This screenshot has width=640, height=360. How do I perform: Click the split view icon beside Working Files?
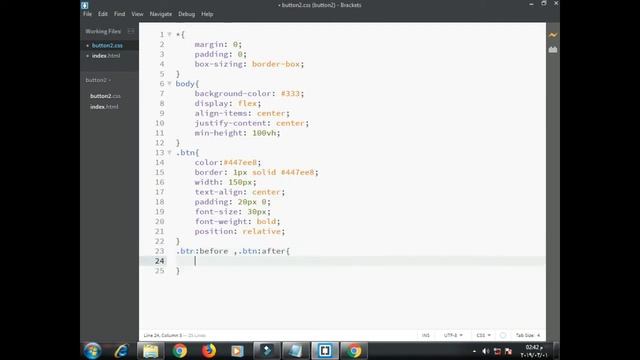(131, 31)
